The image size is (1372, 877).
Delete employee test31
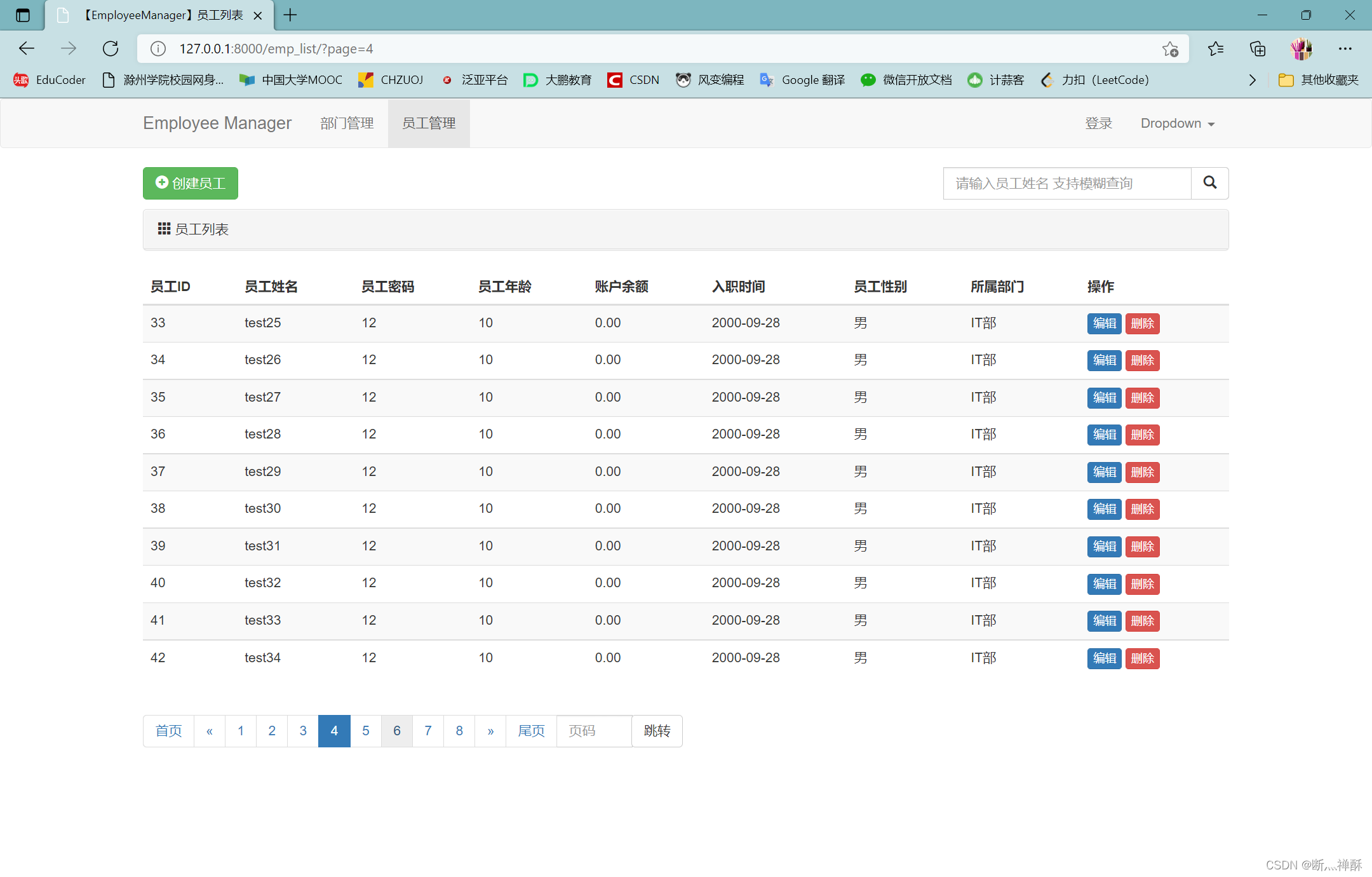[1142, 547]
